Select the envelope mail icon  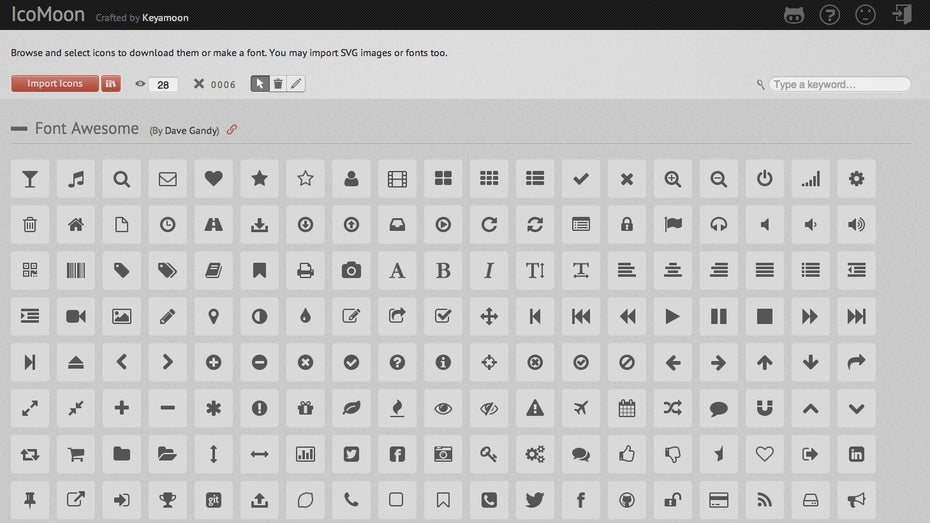pyautogui.click(x=167, y=178)
